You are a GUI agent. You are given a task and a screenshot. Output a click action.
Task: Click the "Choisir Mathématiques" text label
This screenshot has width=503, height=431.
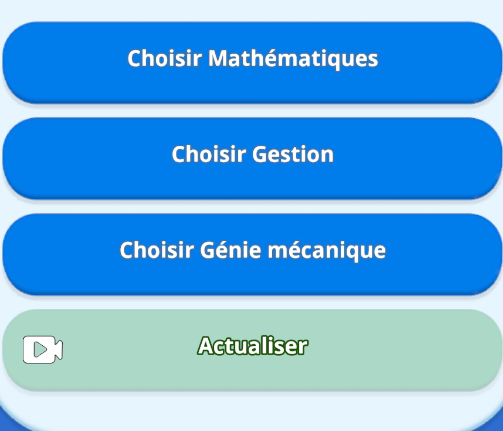(x=253, y=58)
